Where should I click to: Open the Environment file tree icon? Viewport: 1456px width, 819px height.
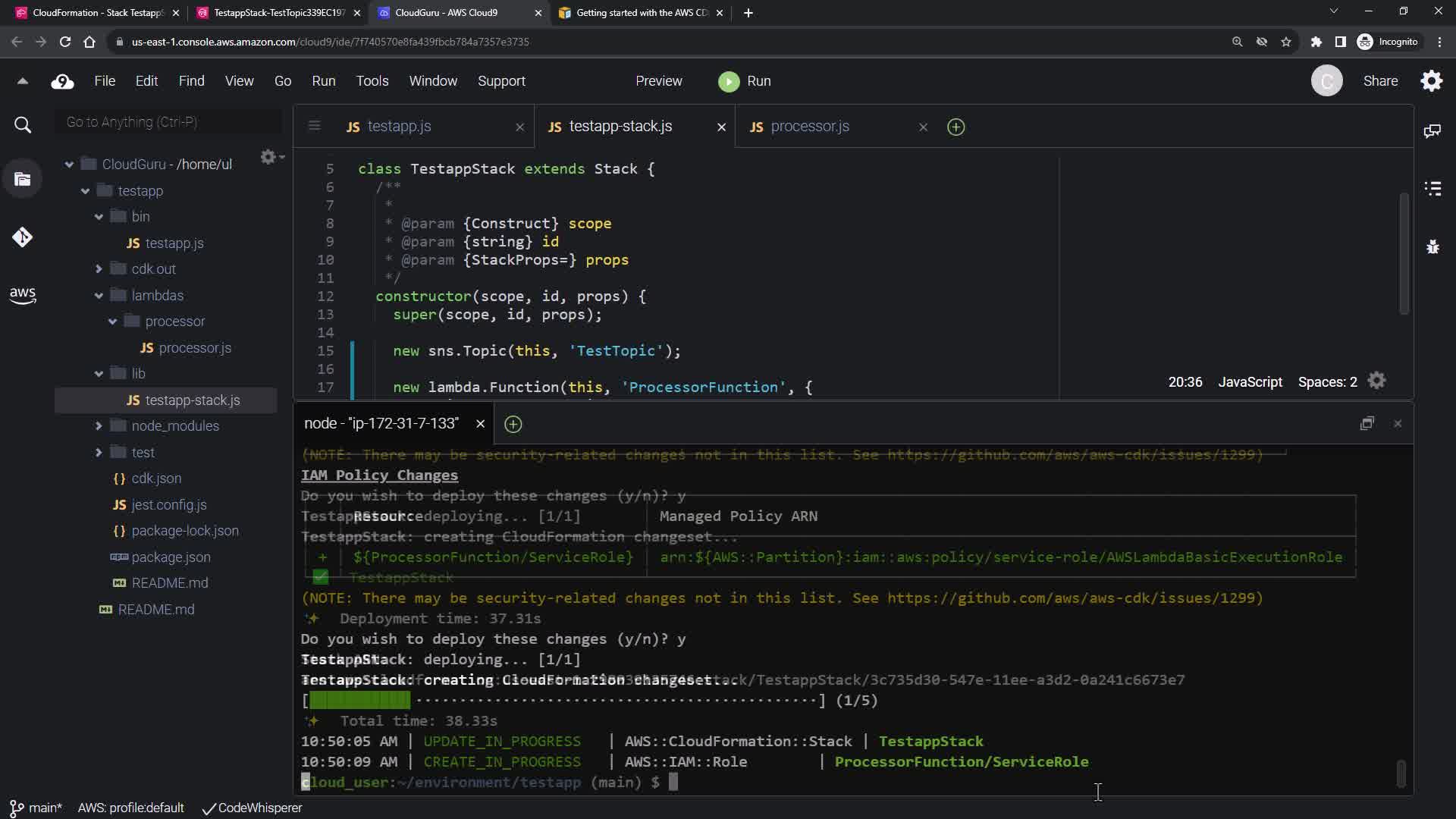(22, 180)
